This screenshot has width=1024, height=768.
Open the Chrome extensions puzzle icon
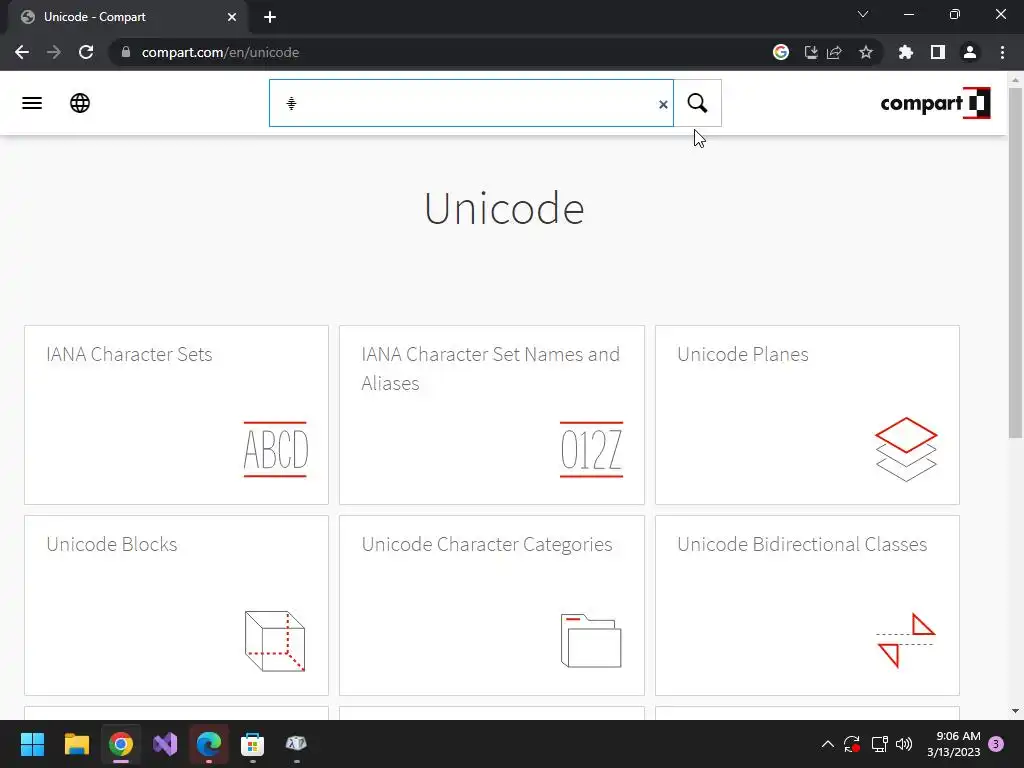tap(906, 52)
